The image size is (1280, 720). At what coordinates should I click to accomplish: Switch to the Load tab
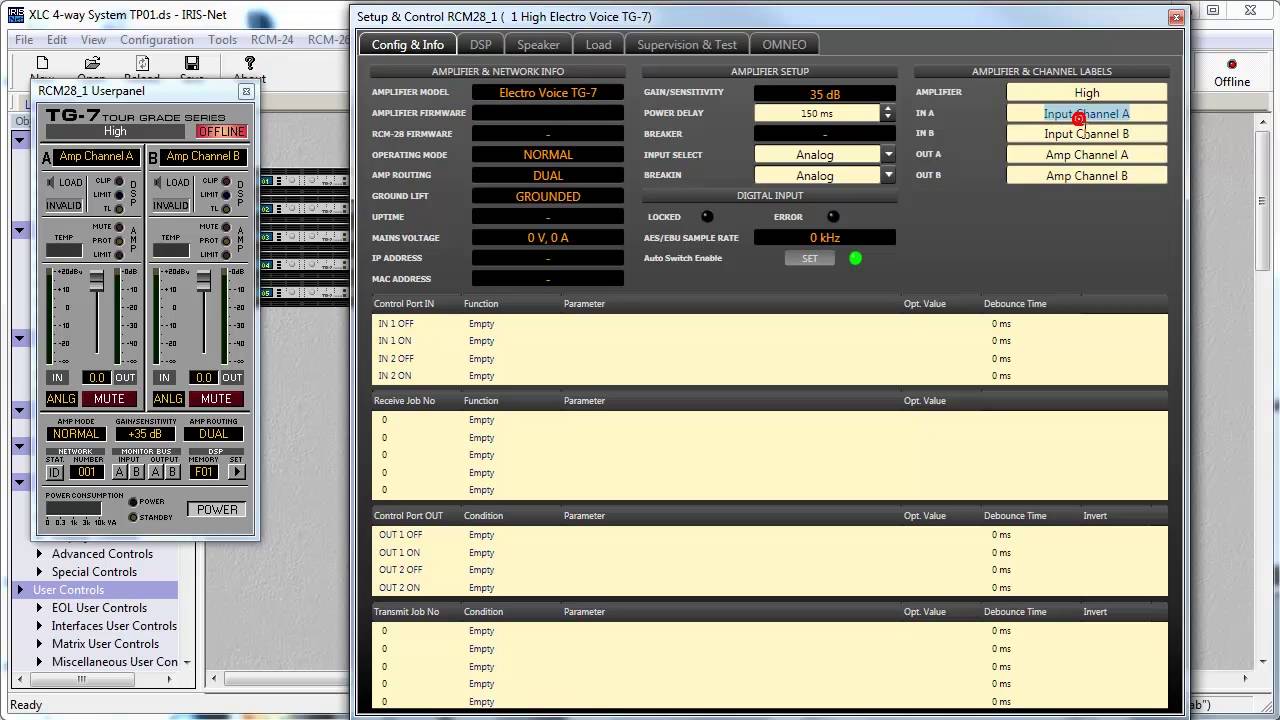click(598, 44)
